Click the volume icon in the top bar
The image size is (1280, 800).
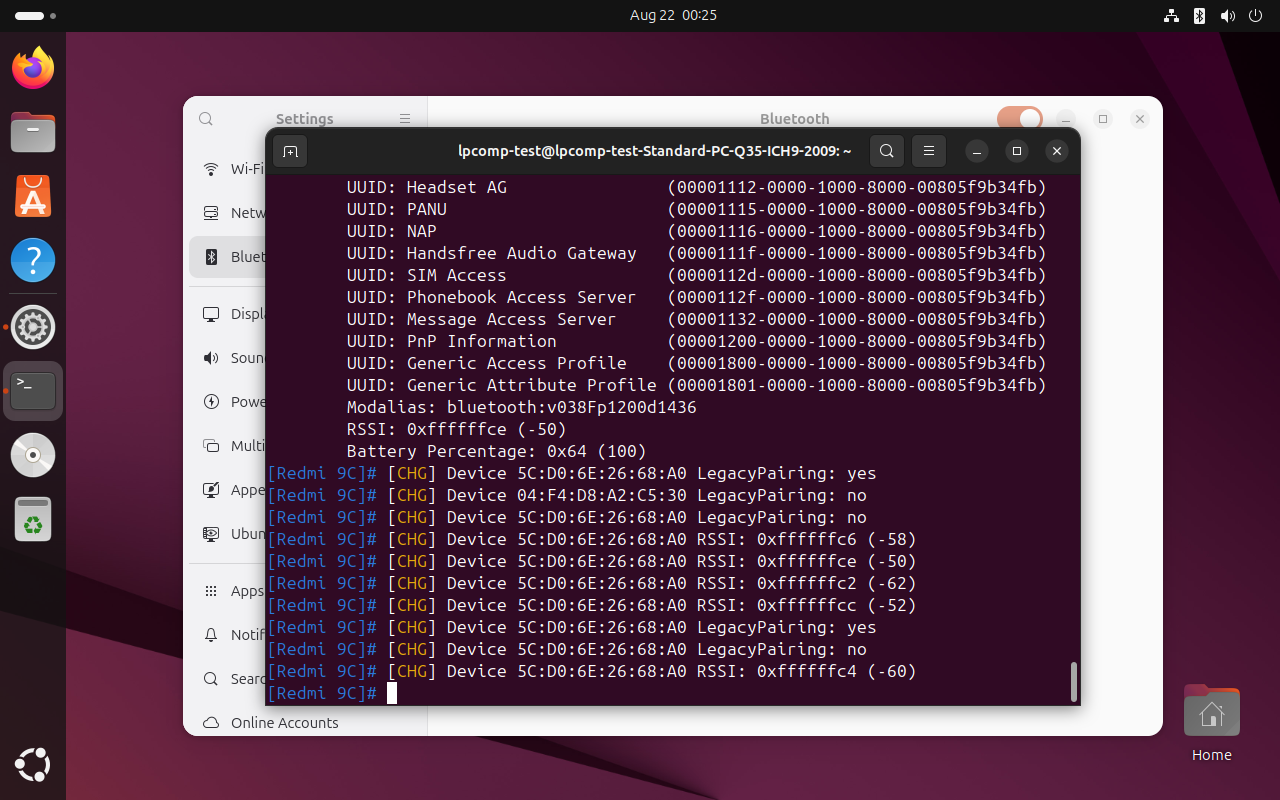(1227, 16)
